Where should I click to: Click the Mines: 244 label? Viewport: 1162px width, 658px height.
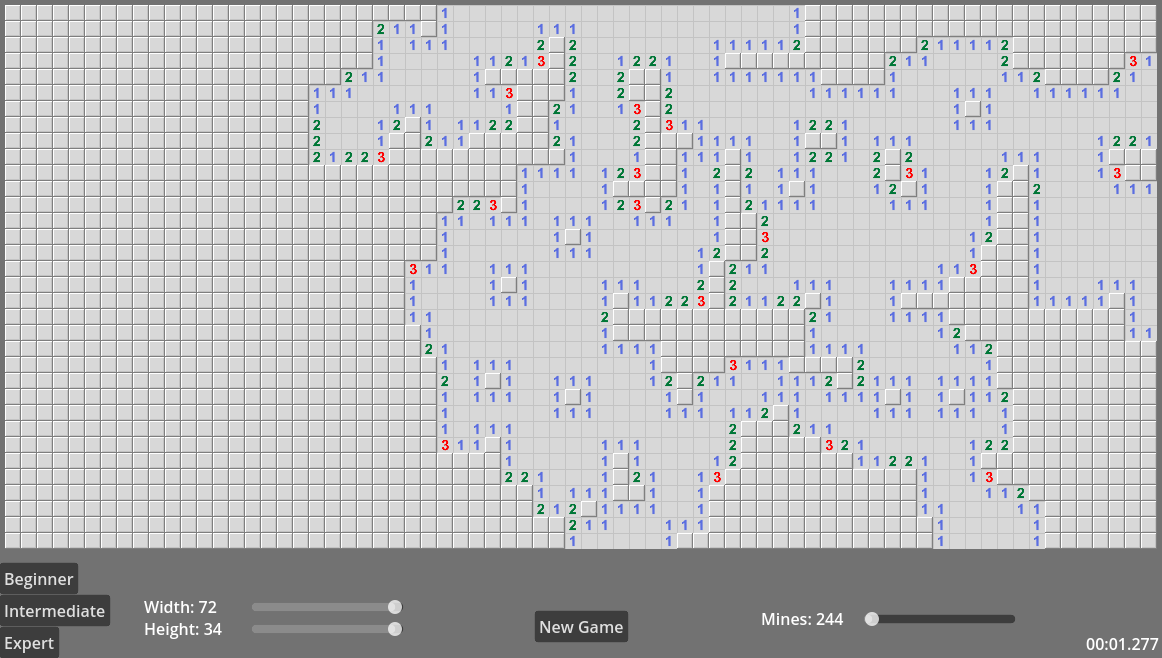[802, 619]
